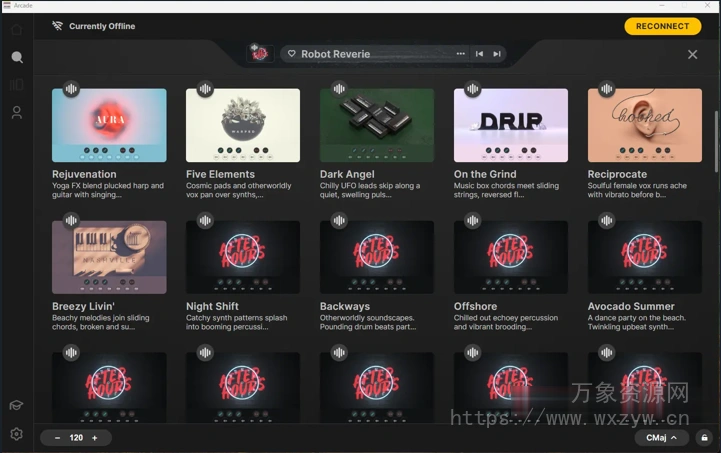This screenshot has width=721, height=453.
Task: Select the On the Grind kit thumbnail
Action: tap(511, 125)
